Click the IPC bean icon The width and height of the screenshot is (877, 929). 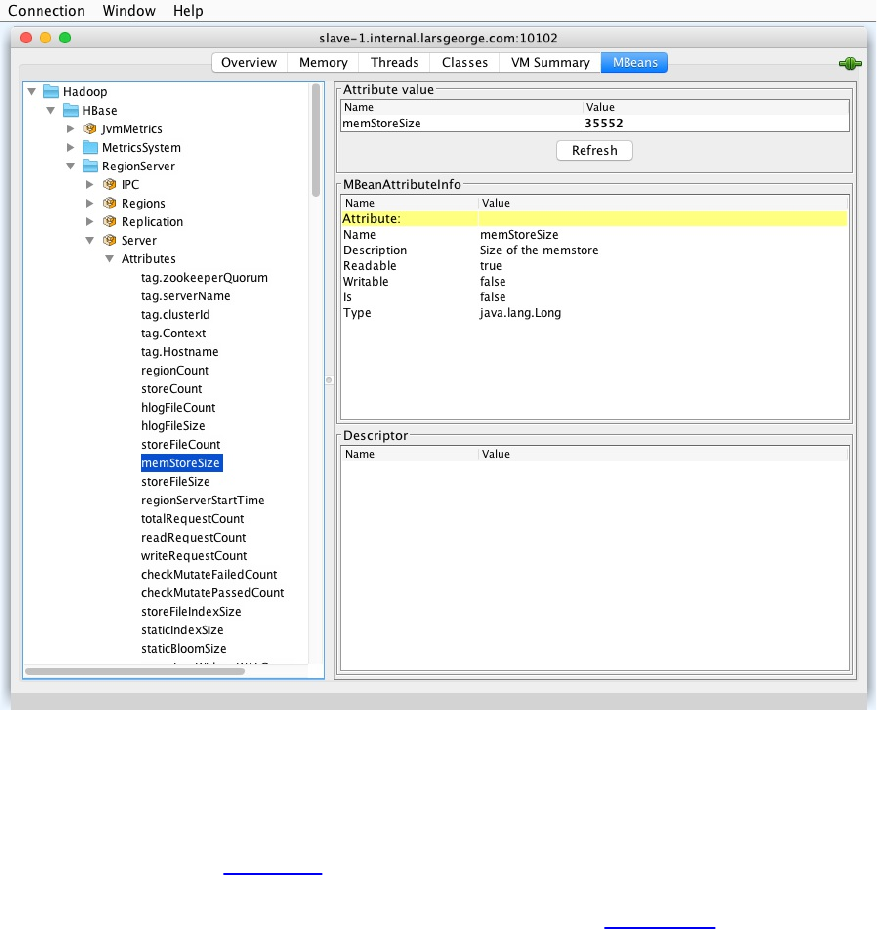[x=110, y=184]
